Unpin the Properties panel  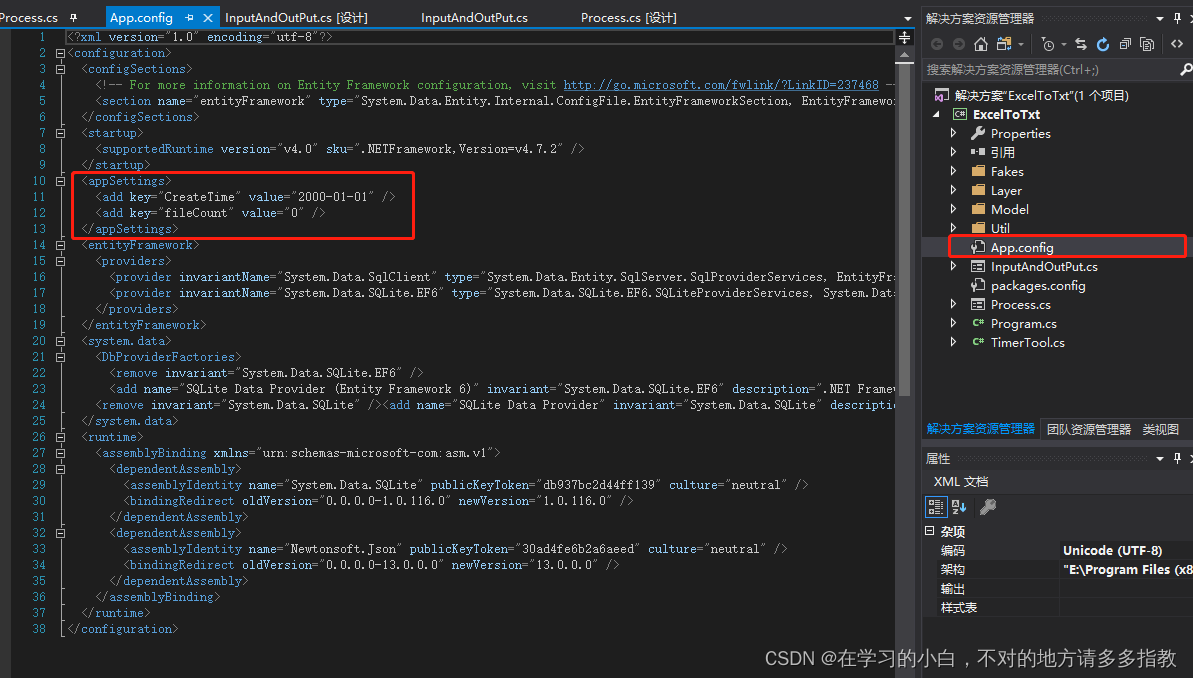click(1177, 458)
